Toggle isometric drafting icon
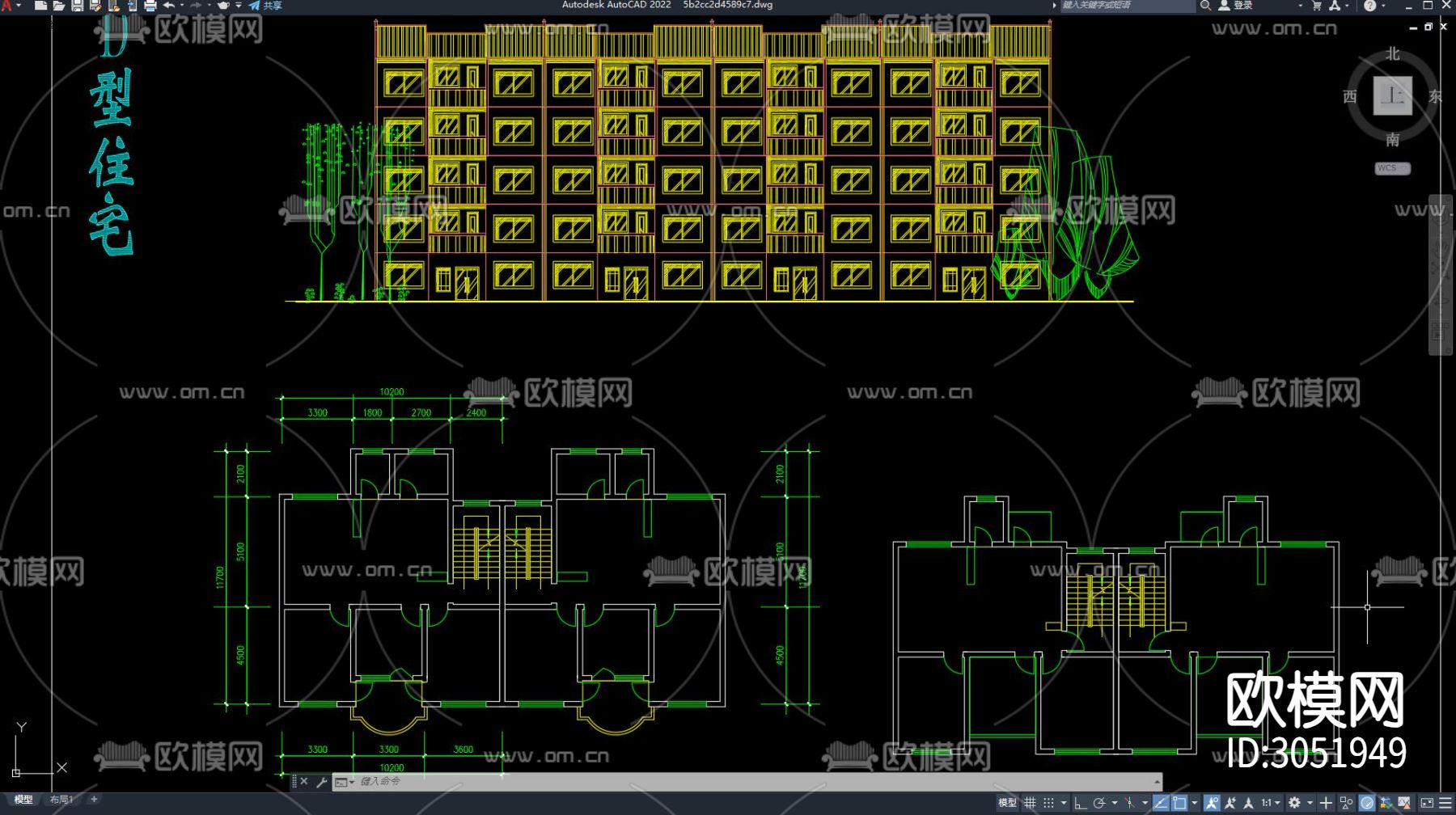The height and width of the screenshot is (815, 1456). (1130, 803)
